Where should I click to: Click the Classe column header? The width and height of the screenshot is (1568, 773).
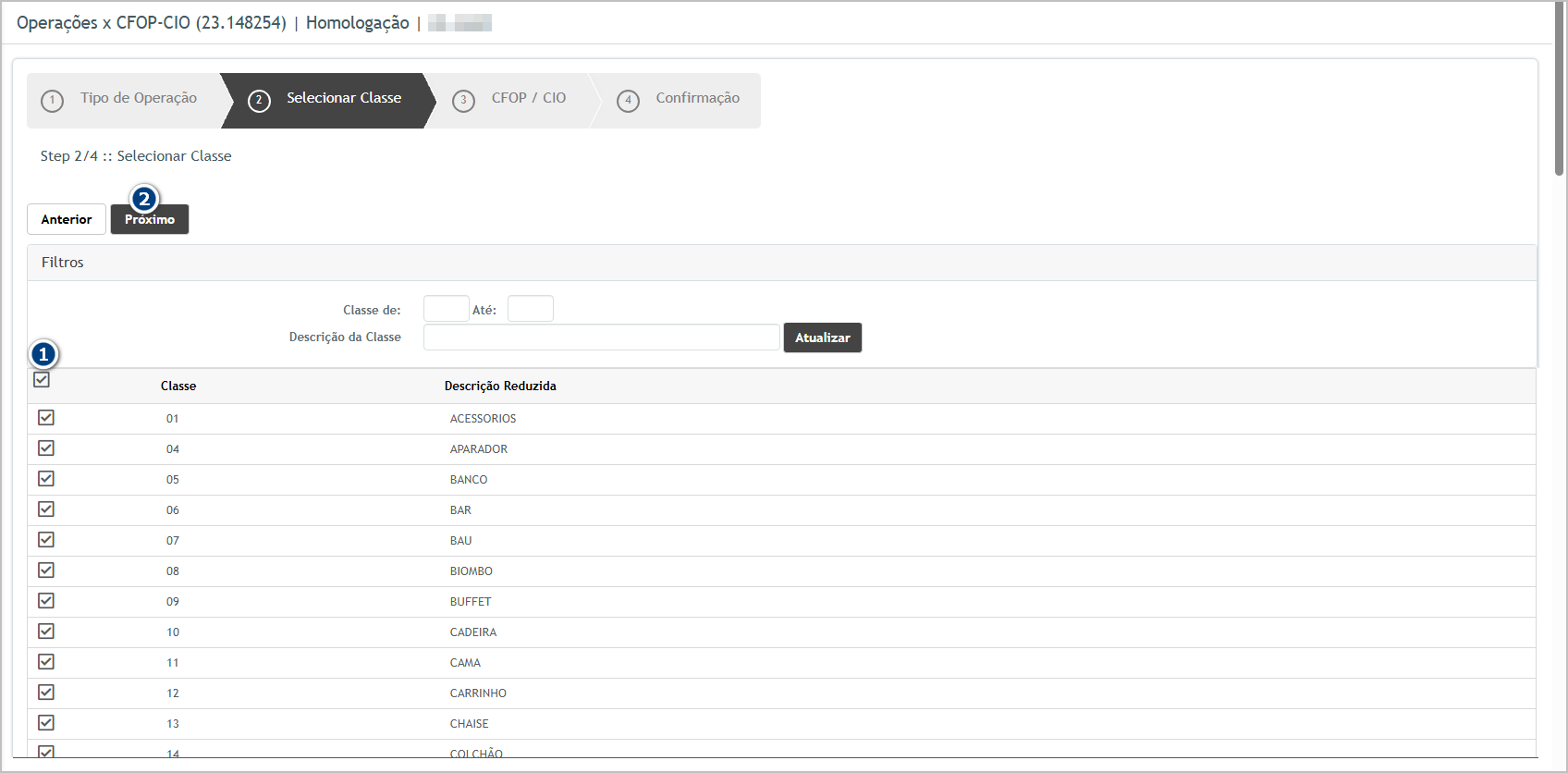click(178, 386)
